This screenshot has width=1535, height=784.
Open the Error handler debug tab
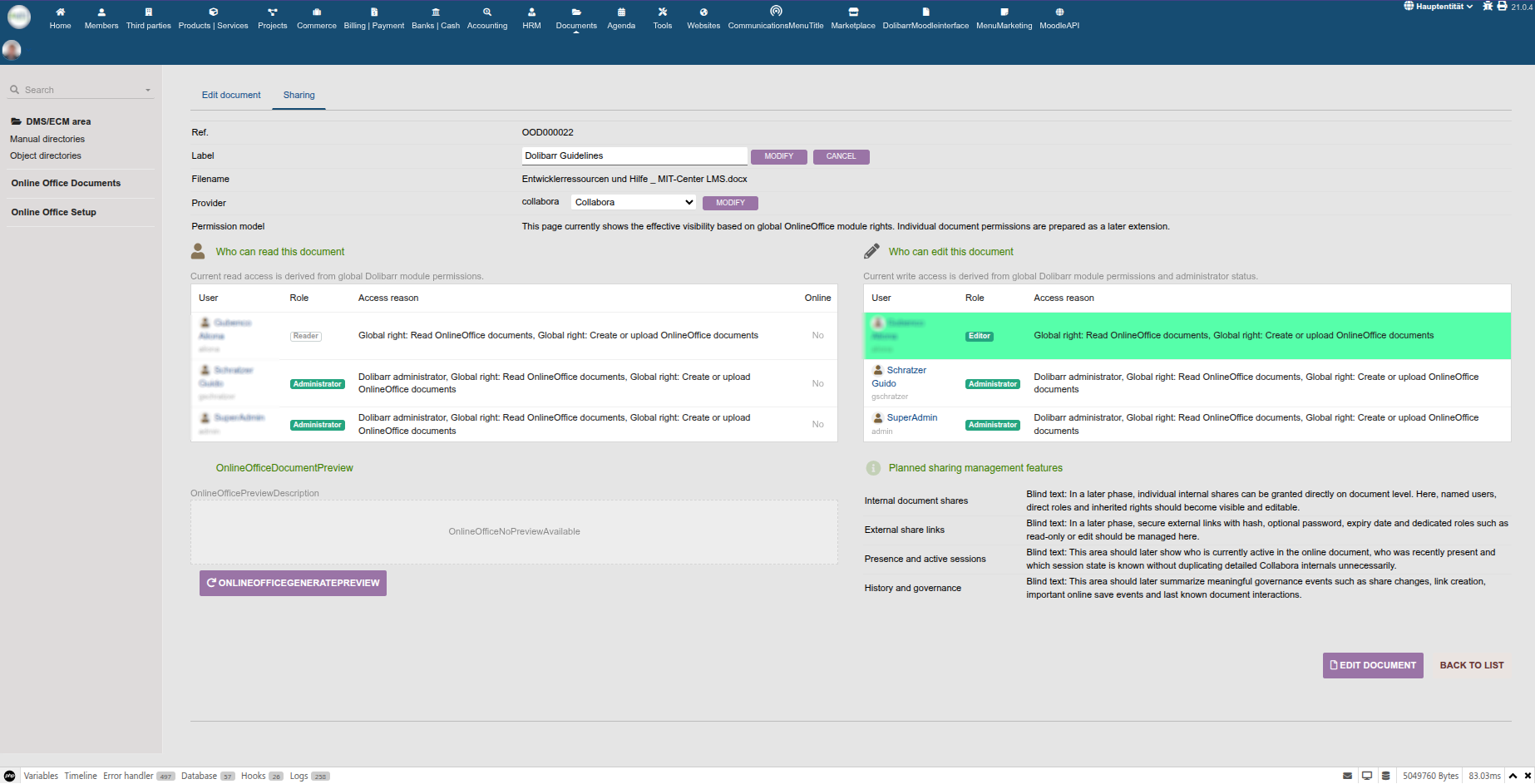pos(128,776)
